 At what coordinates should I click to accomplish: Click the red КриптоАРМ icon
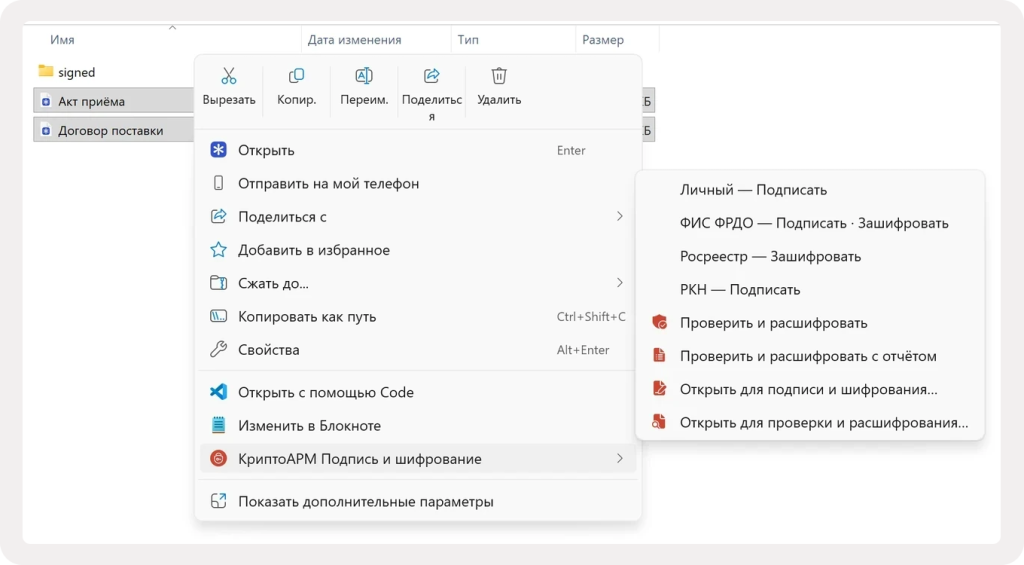pos(218,459)
